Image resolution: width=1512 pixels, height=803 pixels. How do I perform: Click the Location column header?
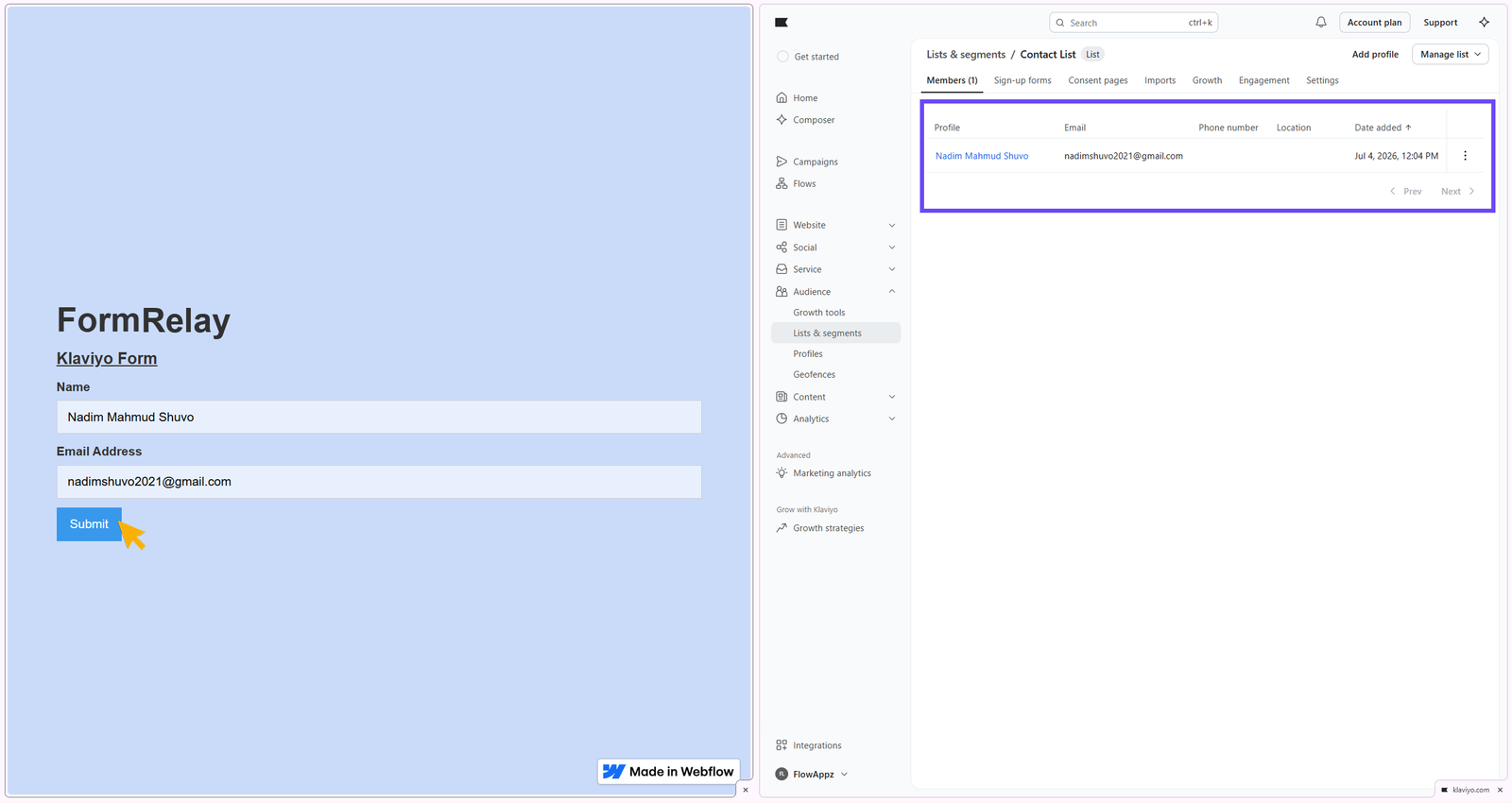tap(1294, 128)
